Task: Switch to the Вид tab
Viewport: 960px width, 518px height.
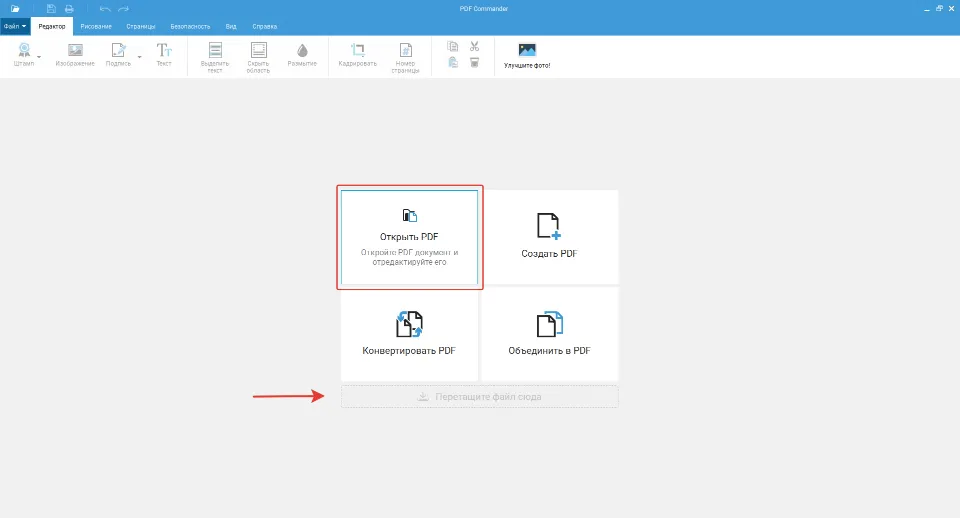Action: point(231,26)
